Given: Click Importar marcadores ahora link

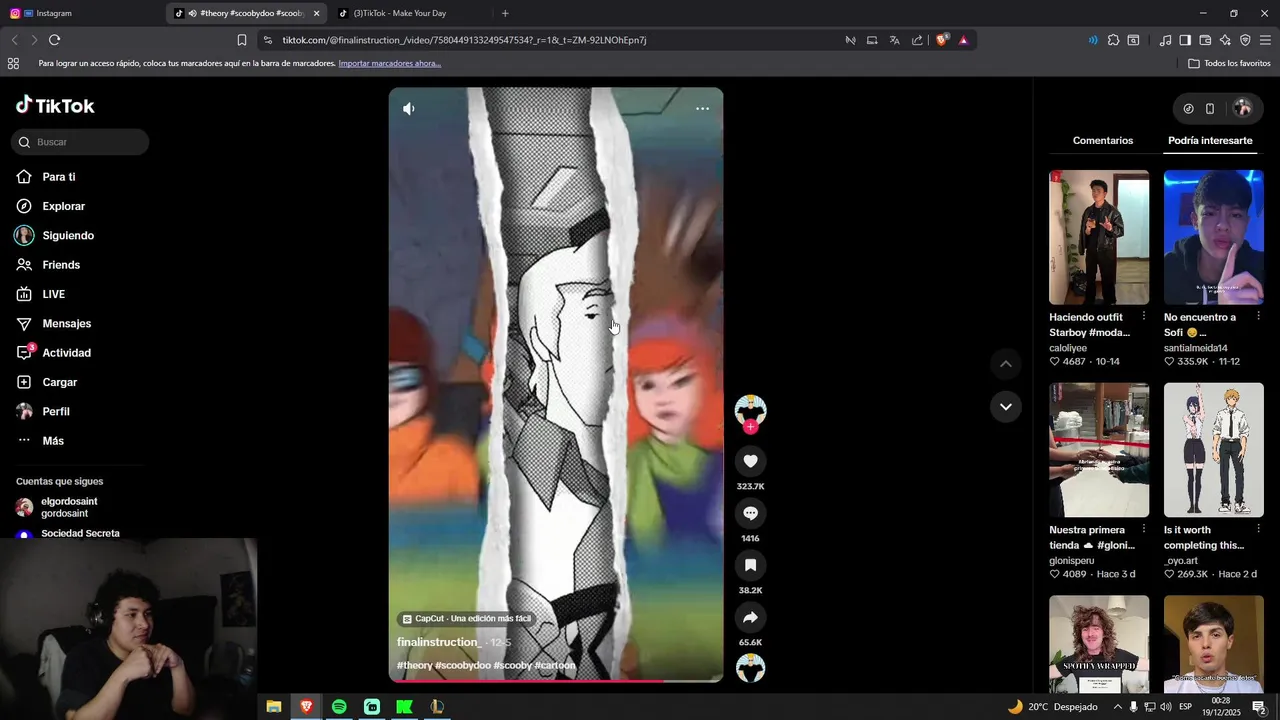Looking at the screenshot, I should (x=389, y=63).
